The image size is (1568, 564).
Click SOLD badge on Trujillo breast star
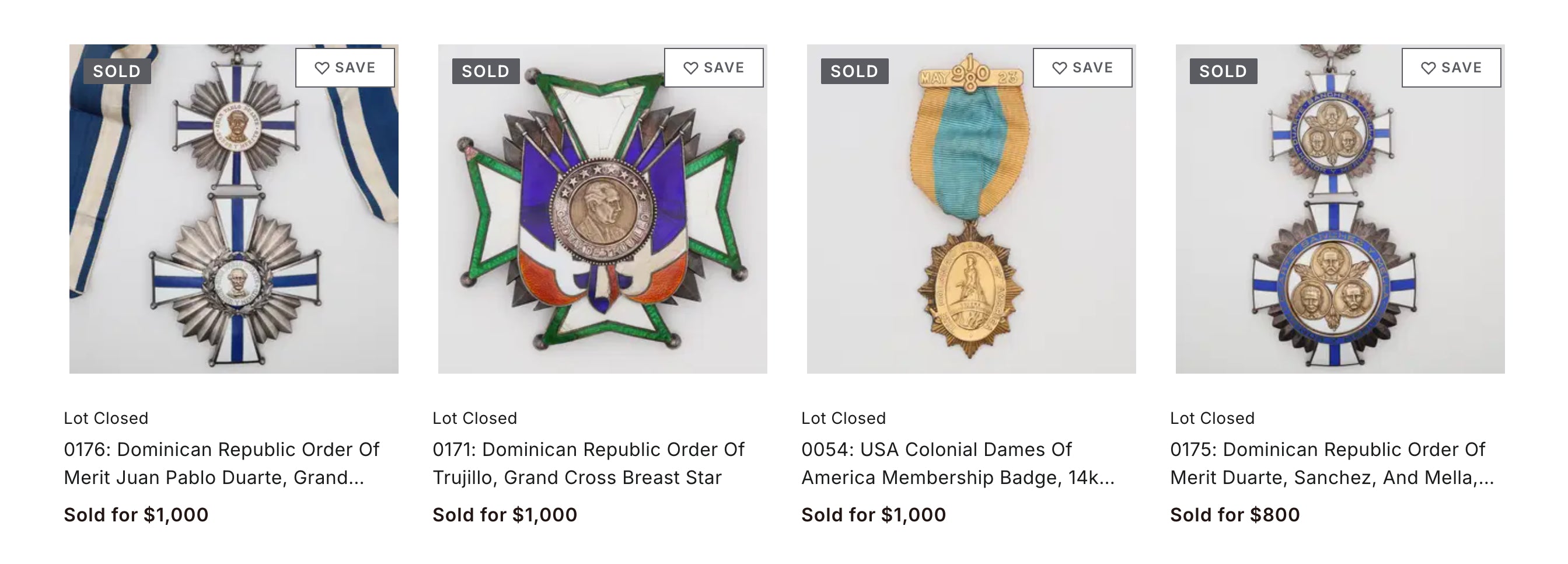pos(486,71)
